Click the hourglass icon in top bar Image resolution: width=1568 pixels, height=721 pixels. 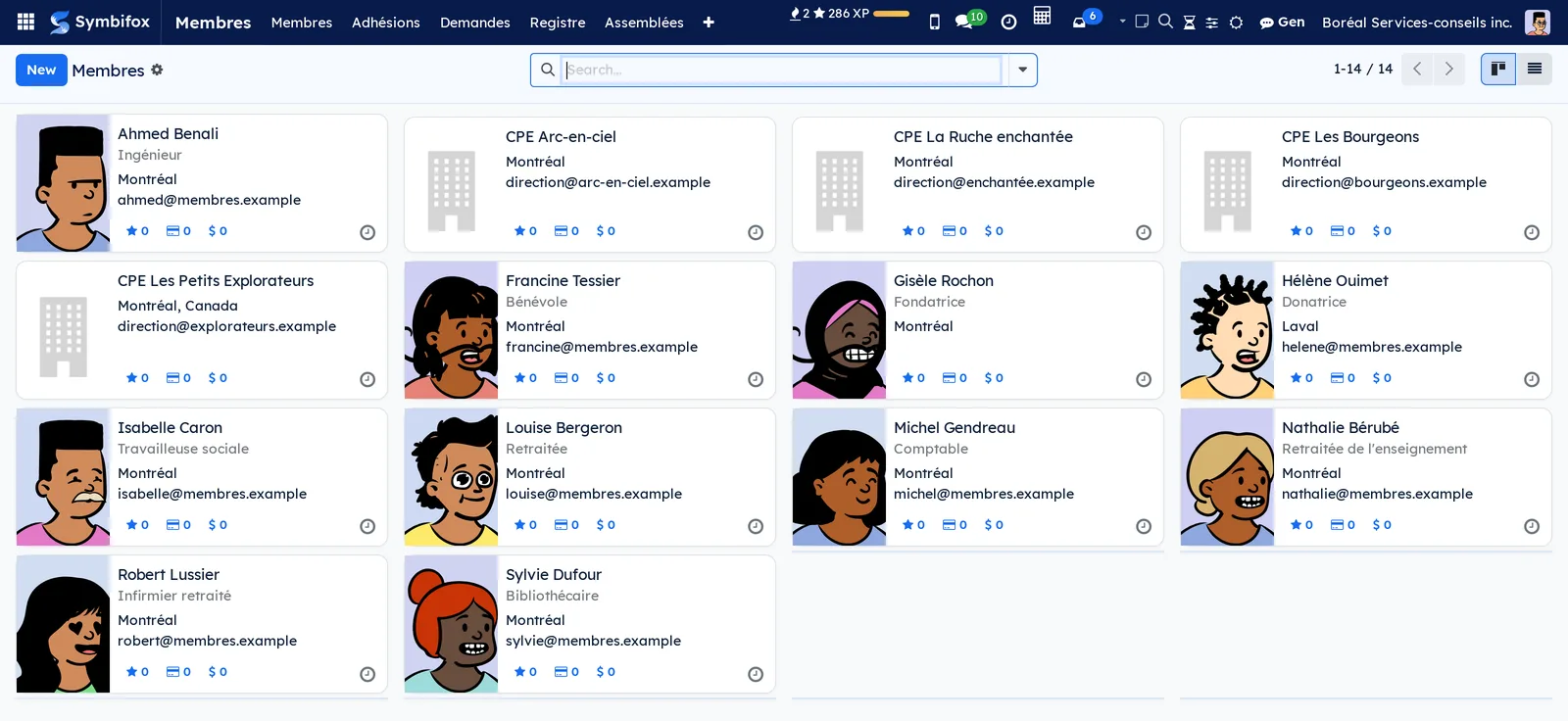coord(1189,23)
